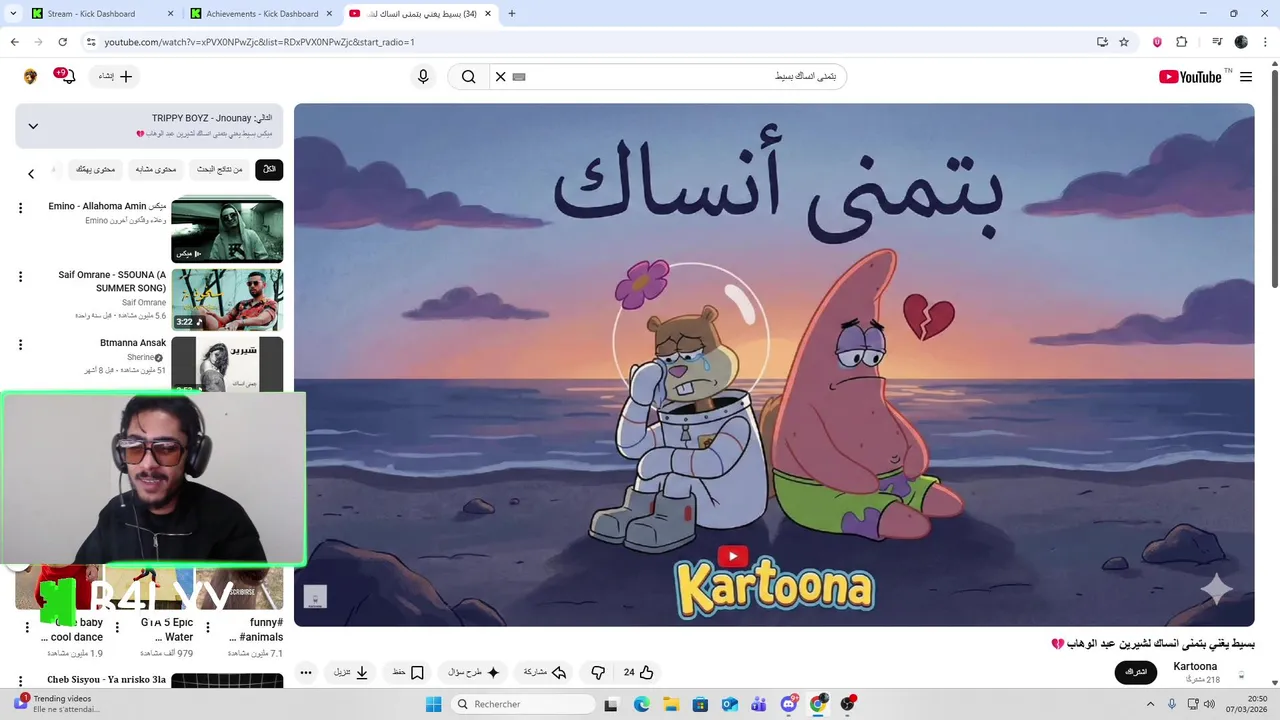The image size is (1280, 720).
Task: Navigate back in Chrome
Action: (14, 42)
